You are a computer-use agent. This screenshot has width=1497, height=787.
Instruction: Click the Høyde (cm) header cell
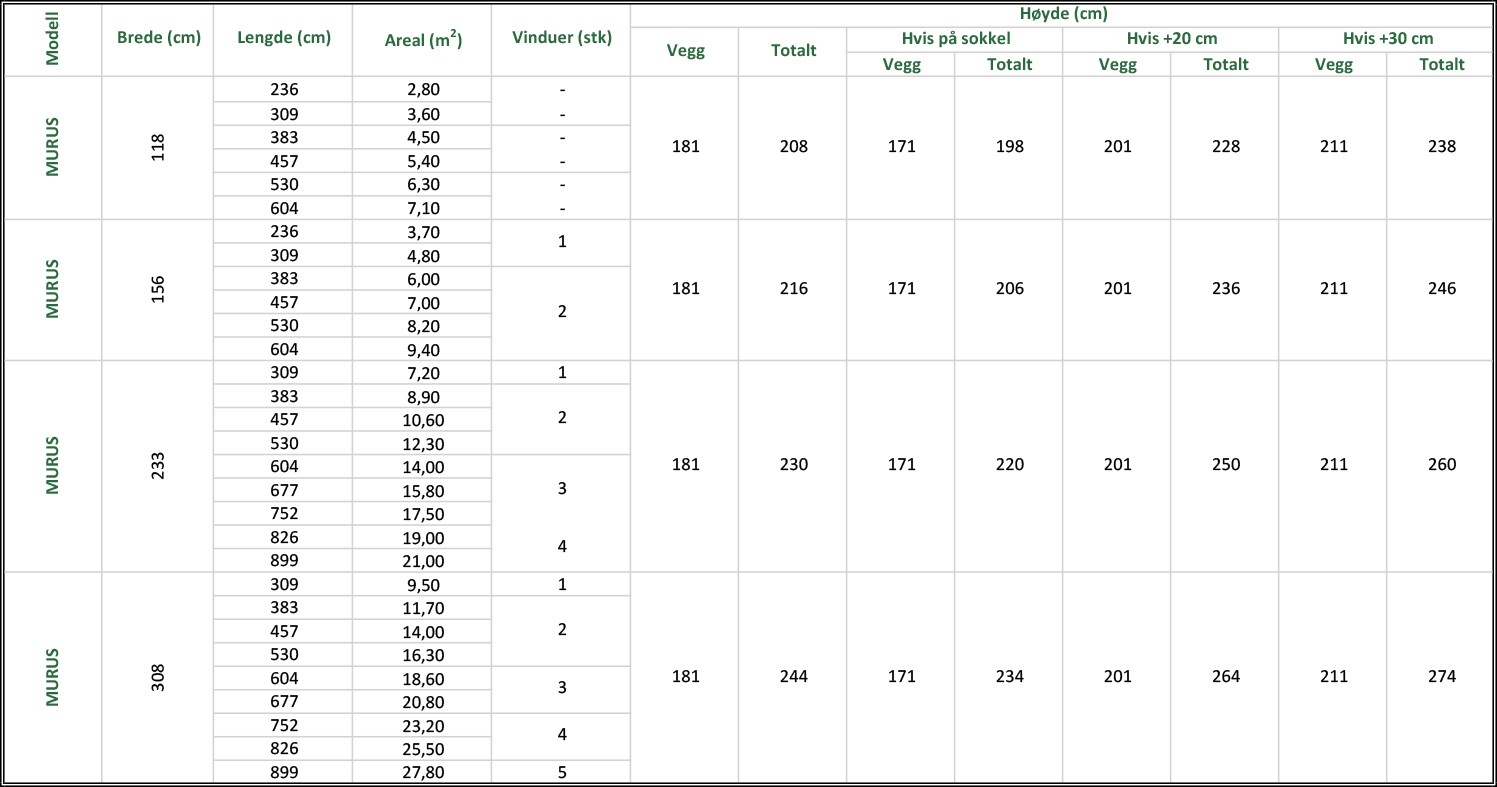click(x=1062, y=15)
